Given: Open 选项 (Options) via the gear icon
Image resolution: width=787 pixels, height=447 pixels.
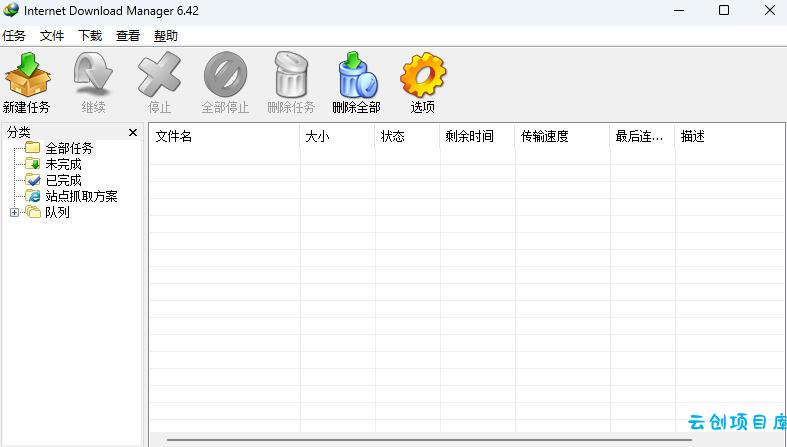Looking at the screenshot, I should coord(423,74).
